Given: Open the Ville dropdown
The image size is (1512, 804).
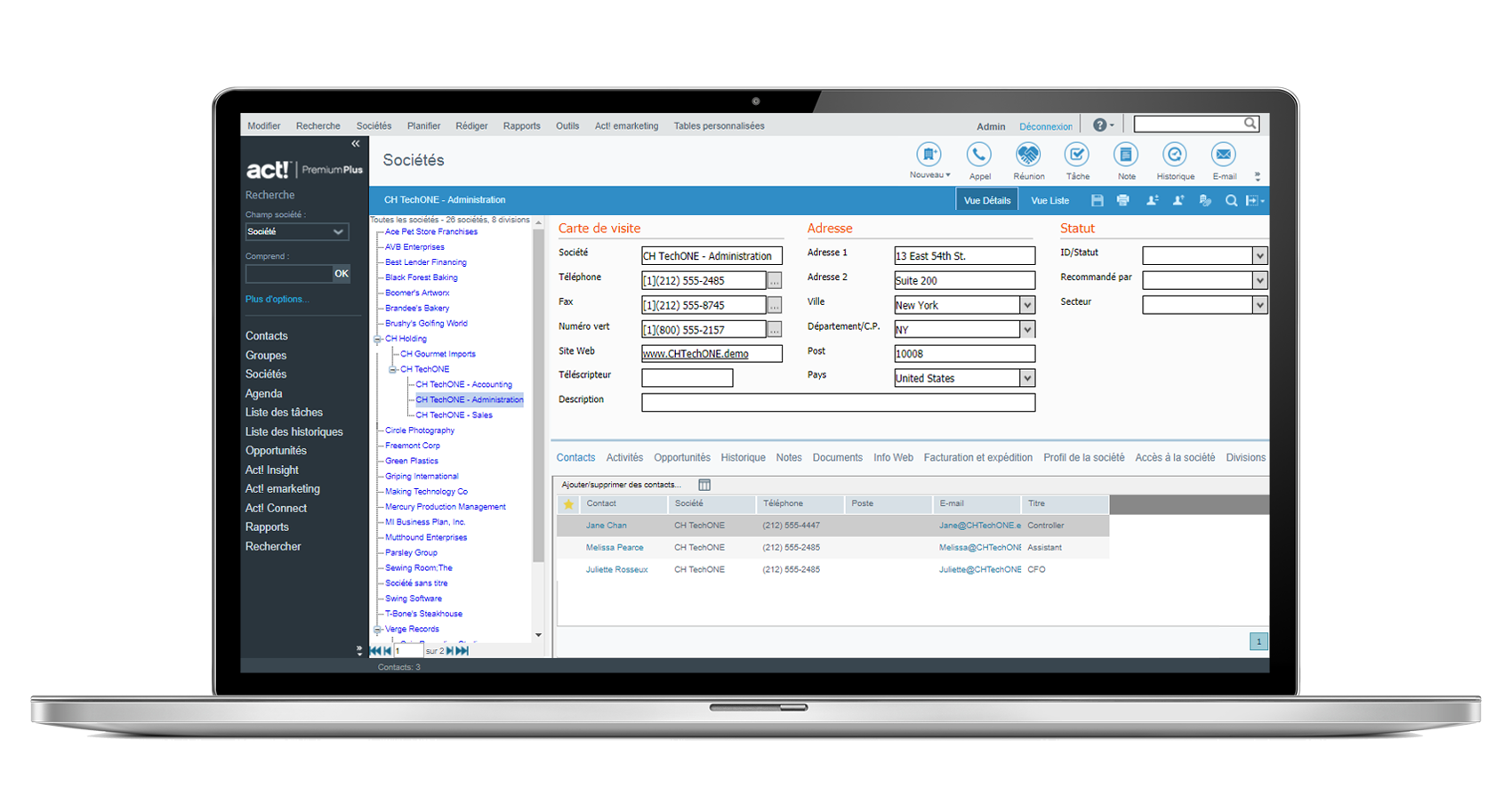Looking at the screenshot, I should click(x=1027, y=305).
